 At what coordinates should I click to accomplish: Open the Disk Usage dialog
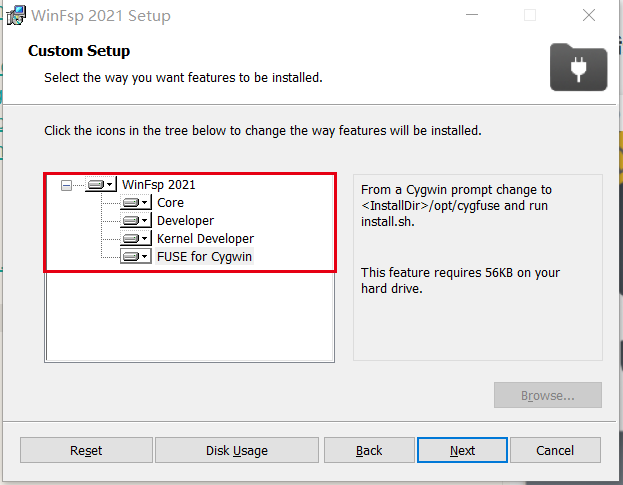pos(237,450)
